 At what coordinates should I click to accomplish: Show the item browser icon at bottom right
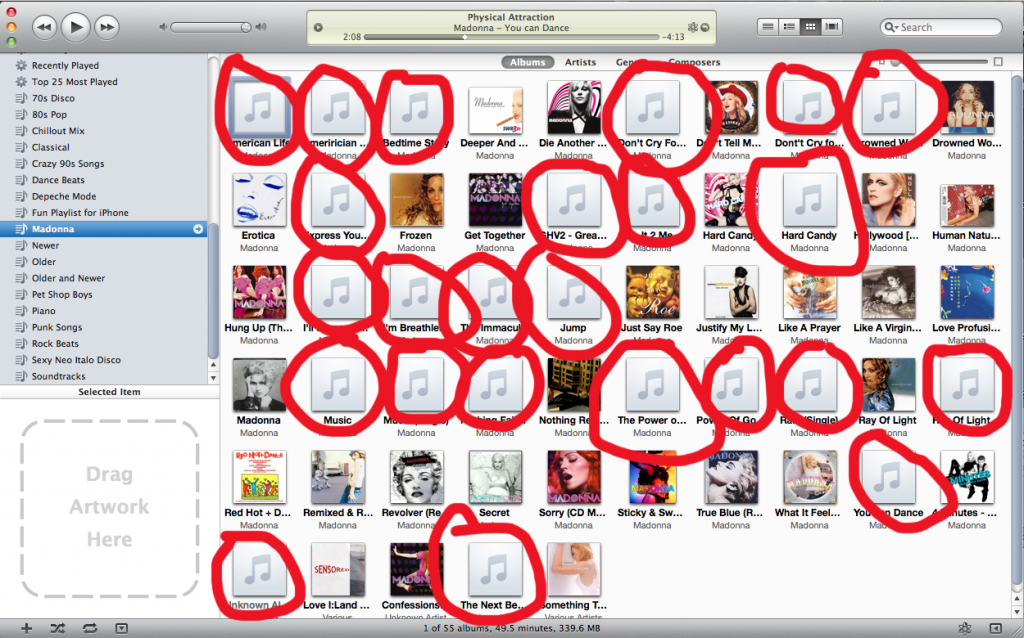click(x=996, y=628)
